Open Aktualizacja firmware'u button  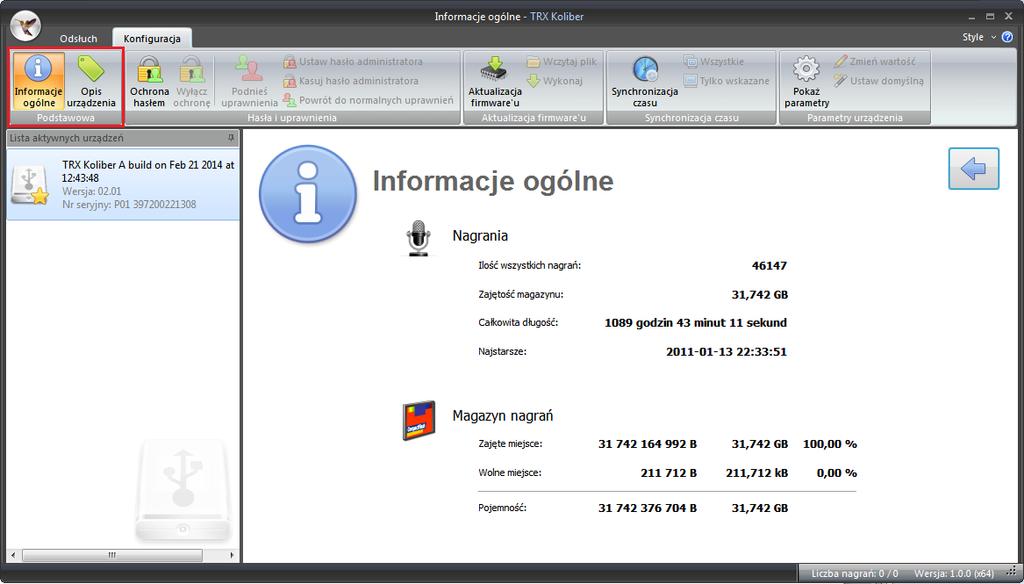click(x=495, y=81)
